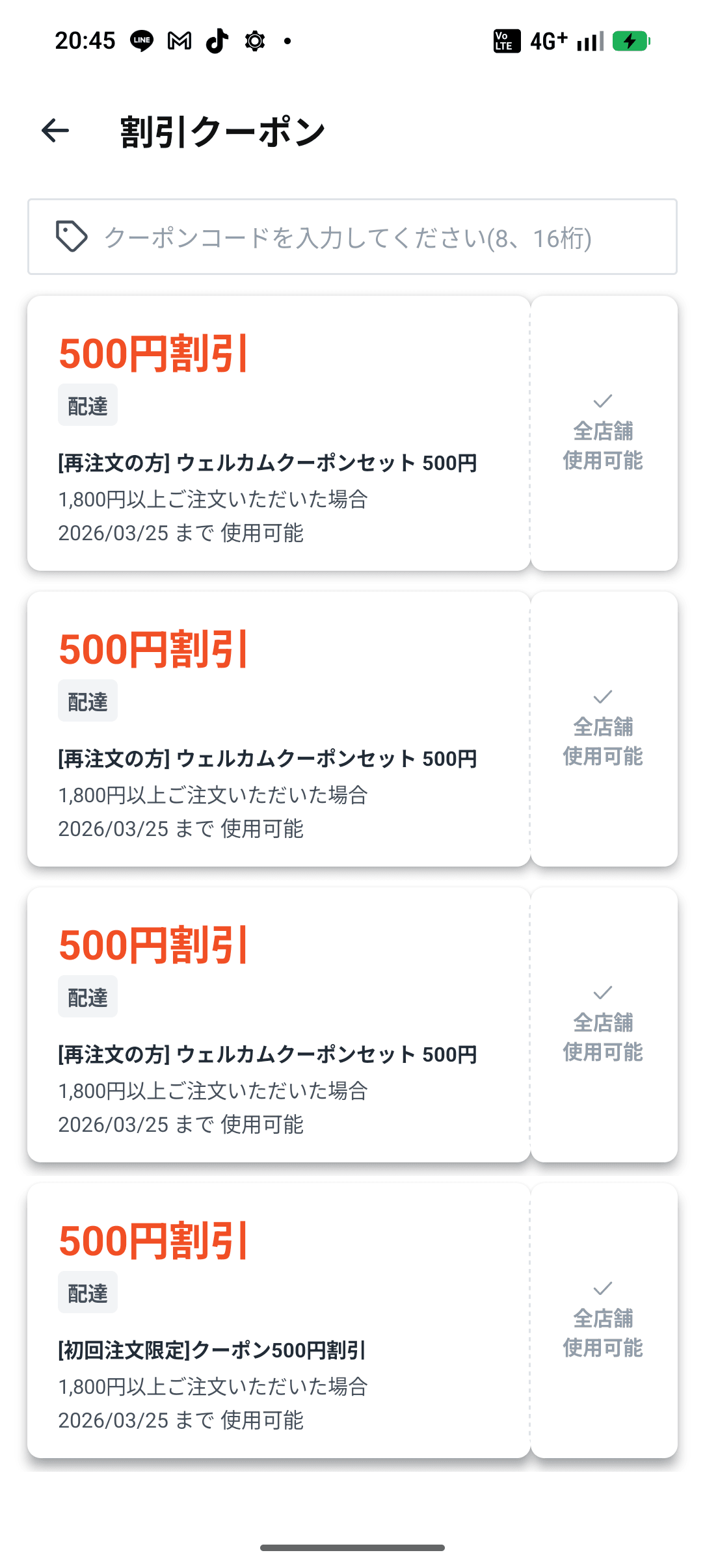705x1568 pixels.
Task: Tap the 配達 tag on the second coupon
Action: tap(88, 701)
